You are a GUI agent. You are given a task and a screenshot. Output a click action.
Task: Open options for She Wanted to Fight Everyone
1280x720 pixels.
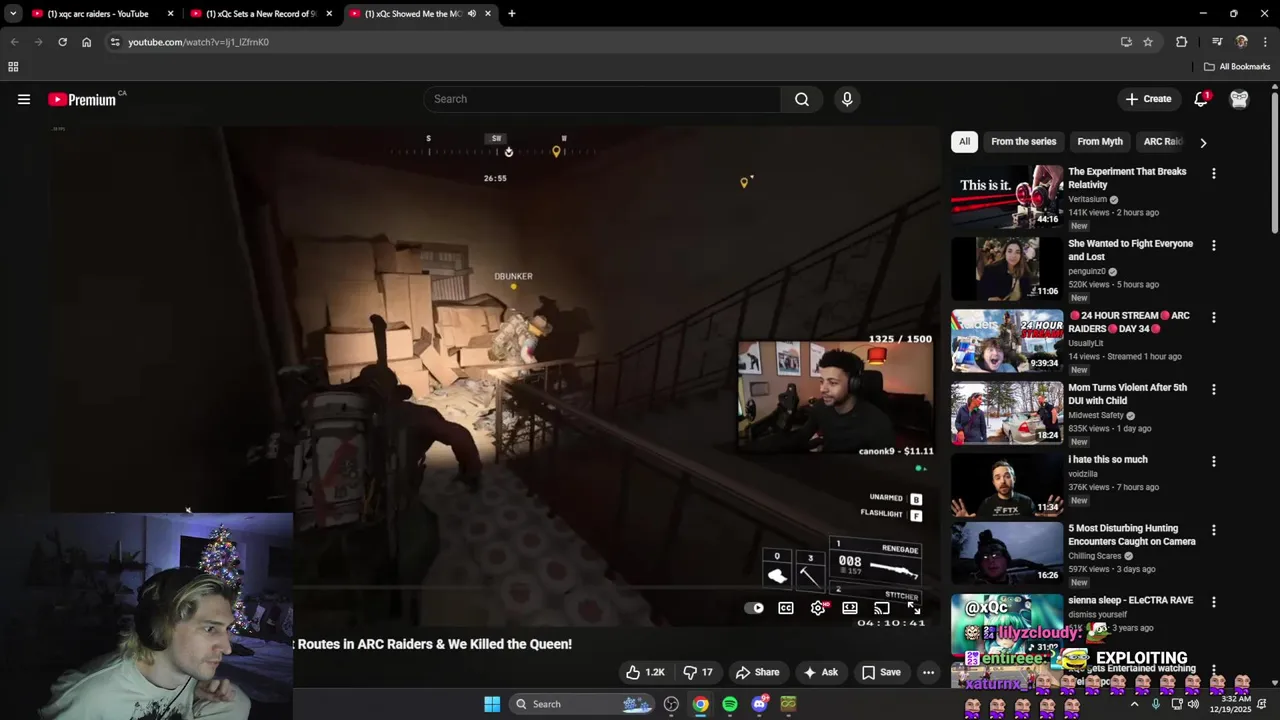1213,245
